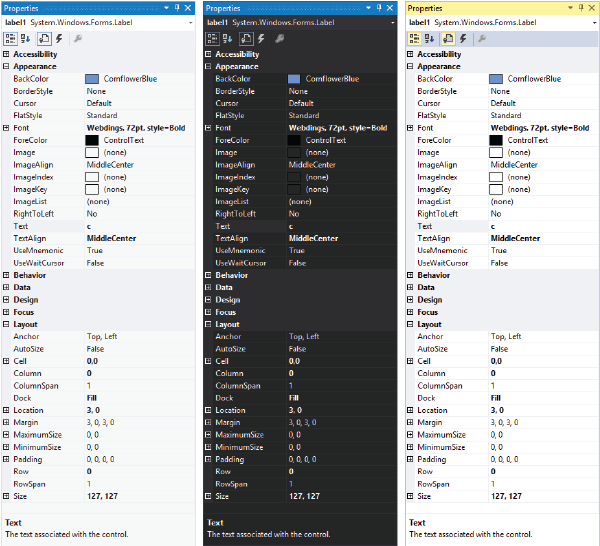Click wrench Property Pages icon in left panel
The width and height of the screenshot is (600, 546).
[78, 39]
